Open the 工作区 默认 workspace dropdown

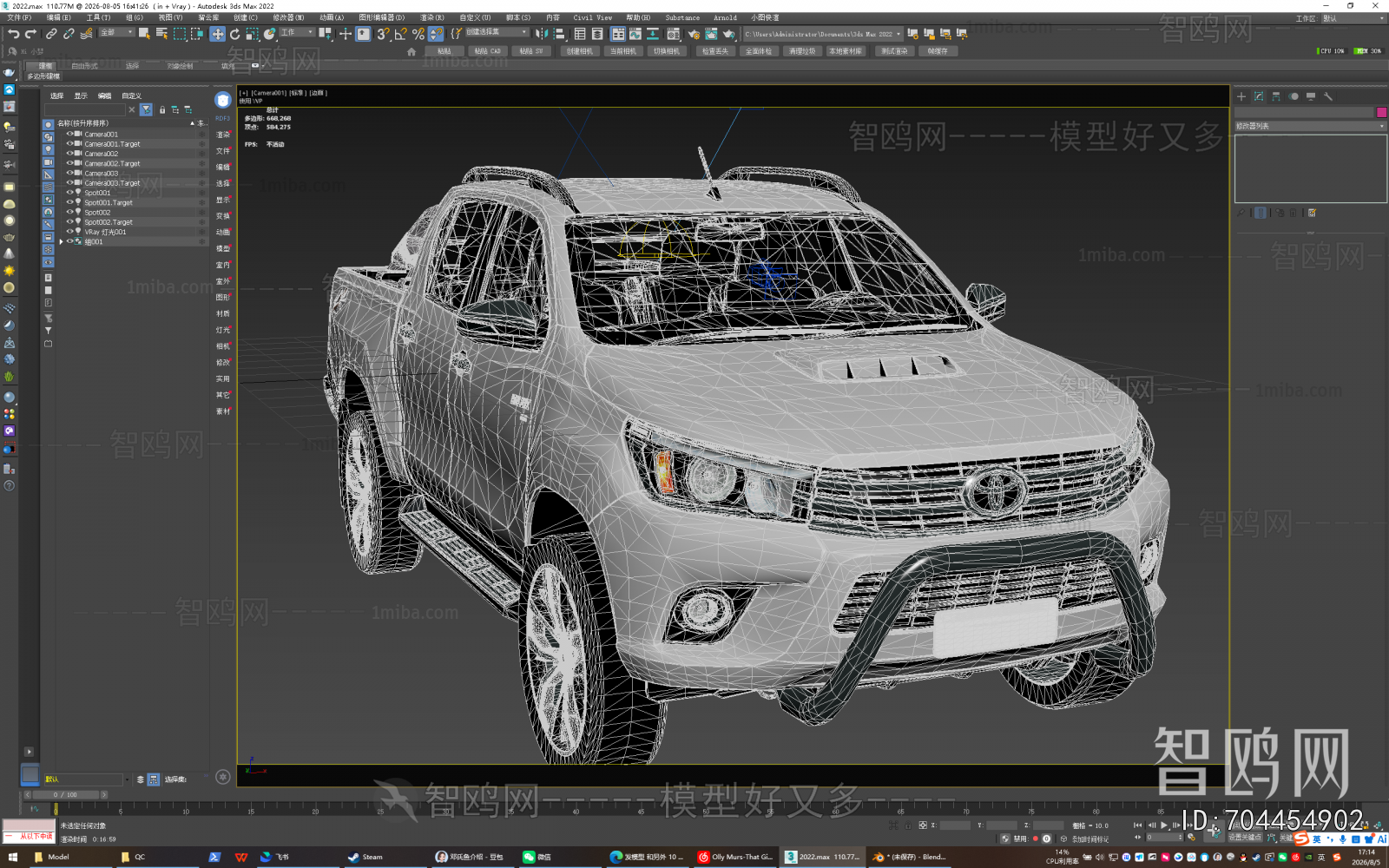[1353, 18]
